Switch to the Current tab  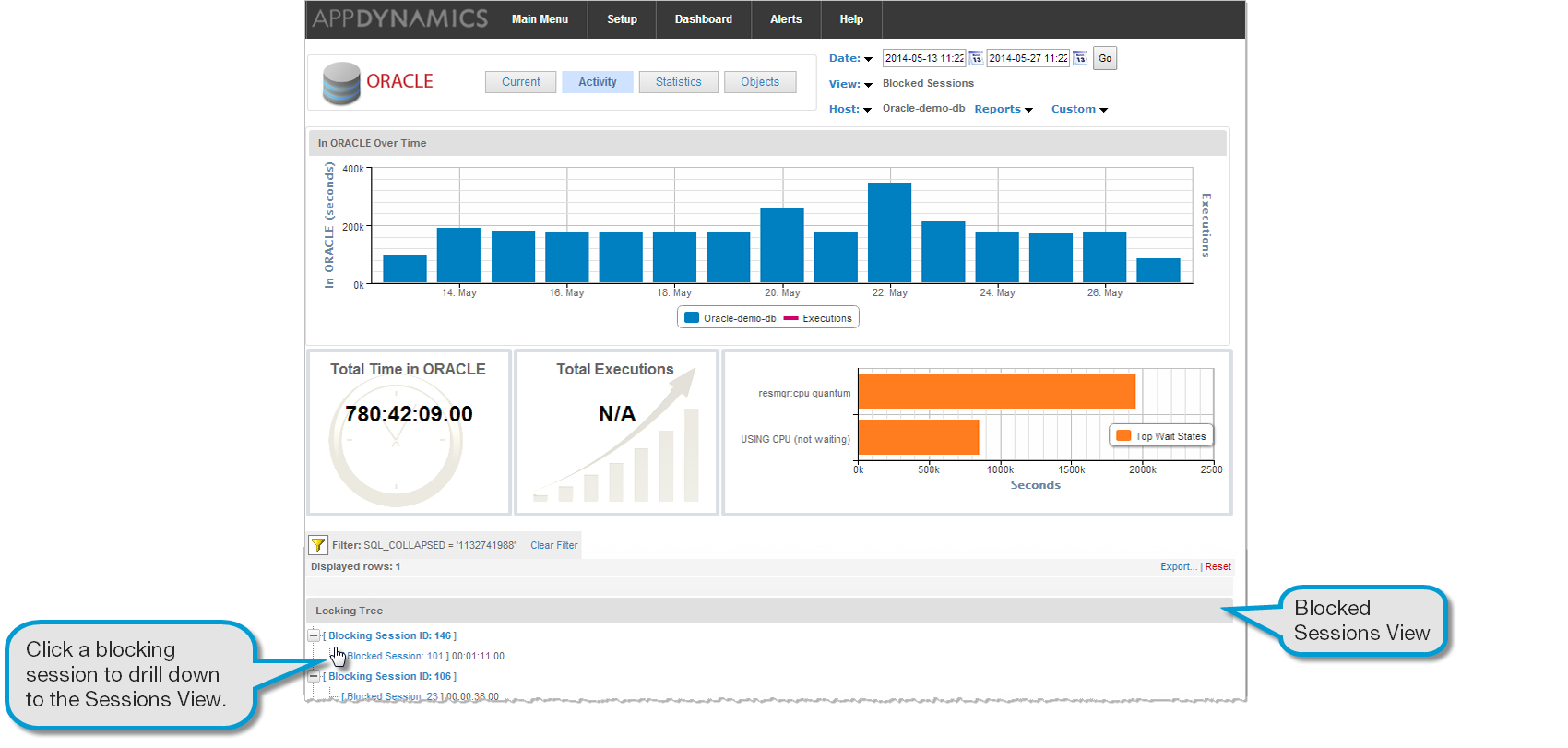[521, 82]
